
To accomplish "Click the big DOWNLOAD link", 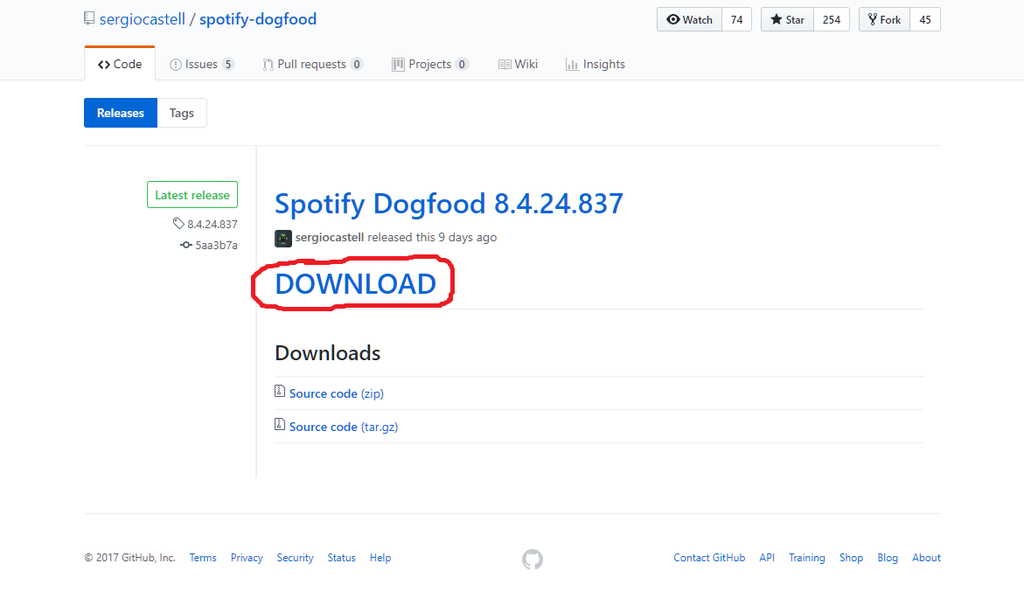I will pyautogui.click(x=355, y=284).
